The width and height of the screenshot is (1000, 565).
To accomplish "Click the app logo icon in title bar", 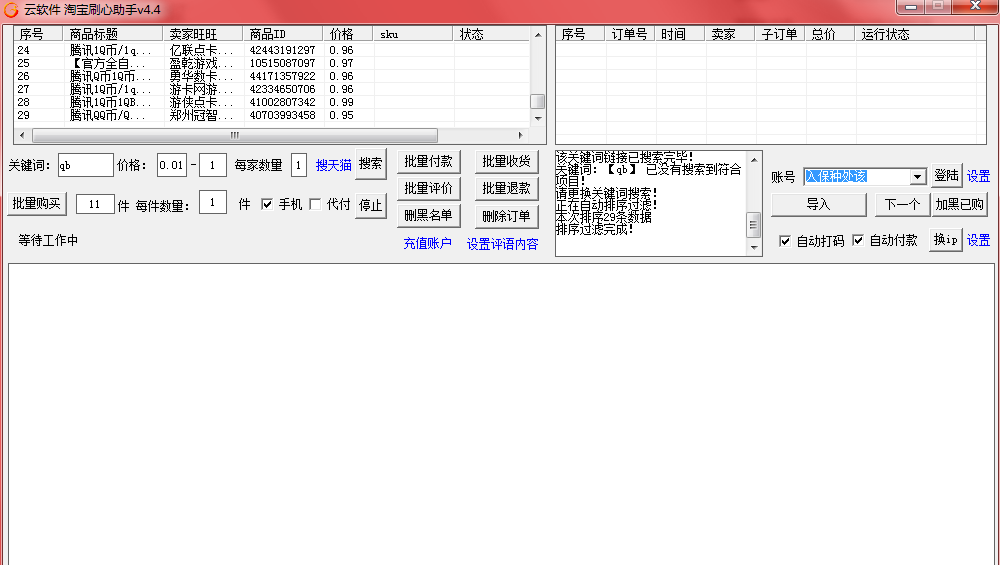I will click(10, 10).
